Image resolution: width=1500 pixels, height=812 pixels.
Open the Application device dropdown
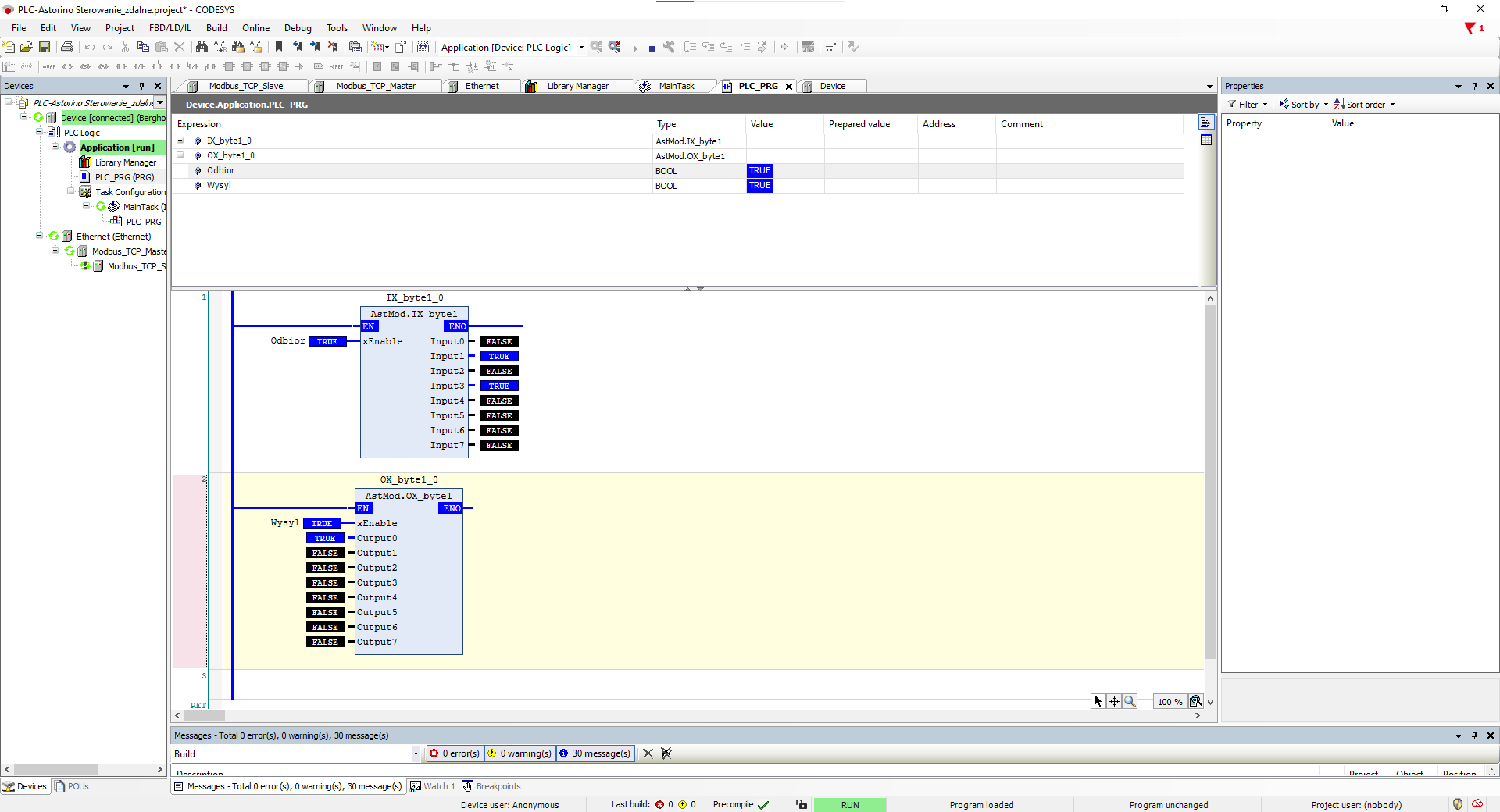[x=581, y=48]
